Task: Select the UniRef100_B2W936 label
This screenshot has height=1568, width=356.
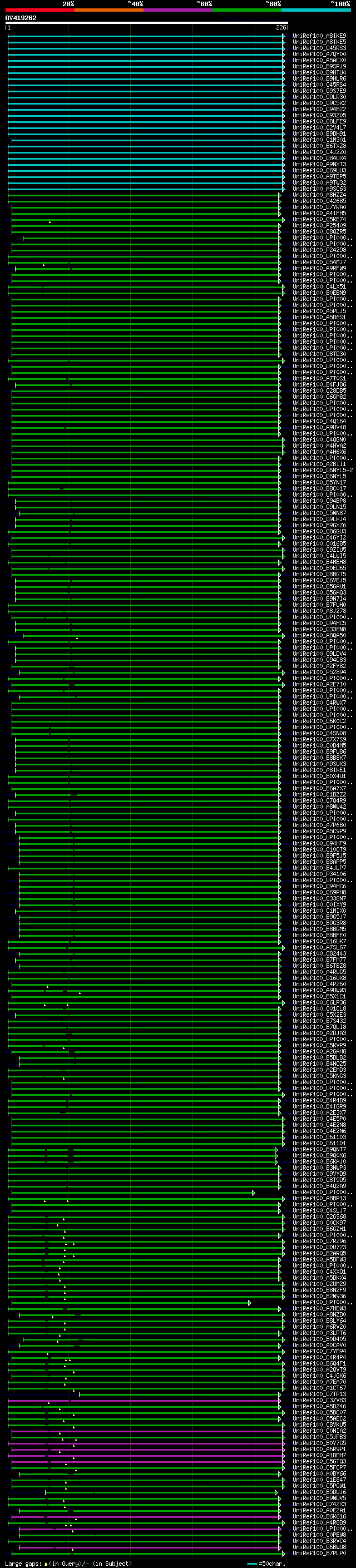Action: pos(319,1296)
